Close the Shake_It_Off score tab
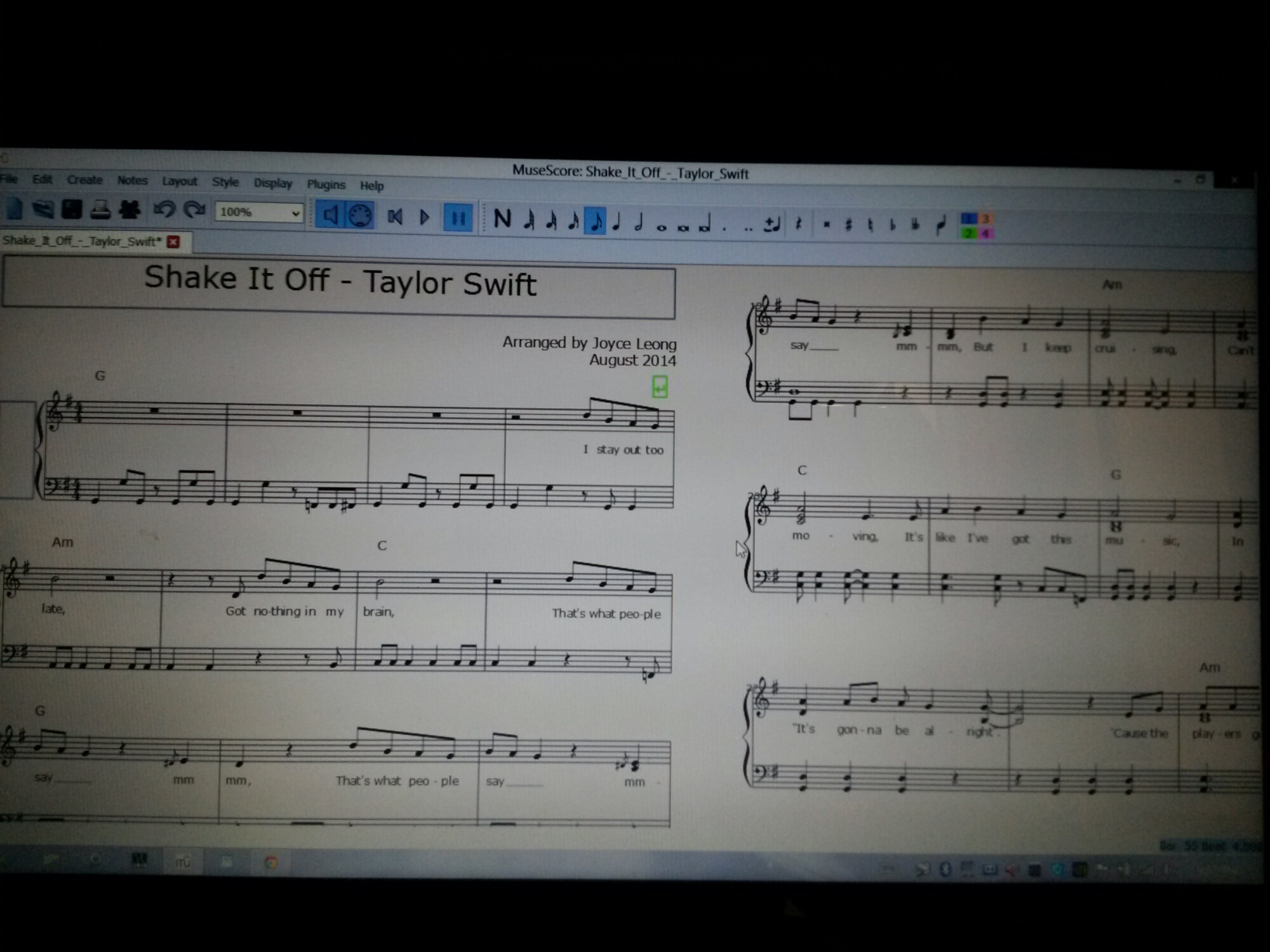 [173, 242]
